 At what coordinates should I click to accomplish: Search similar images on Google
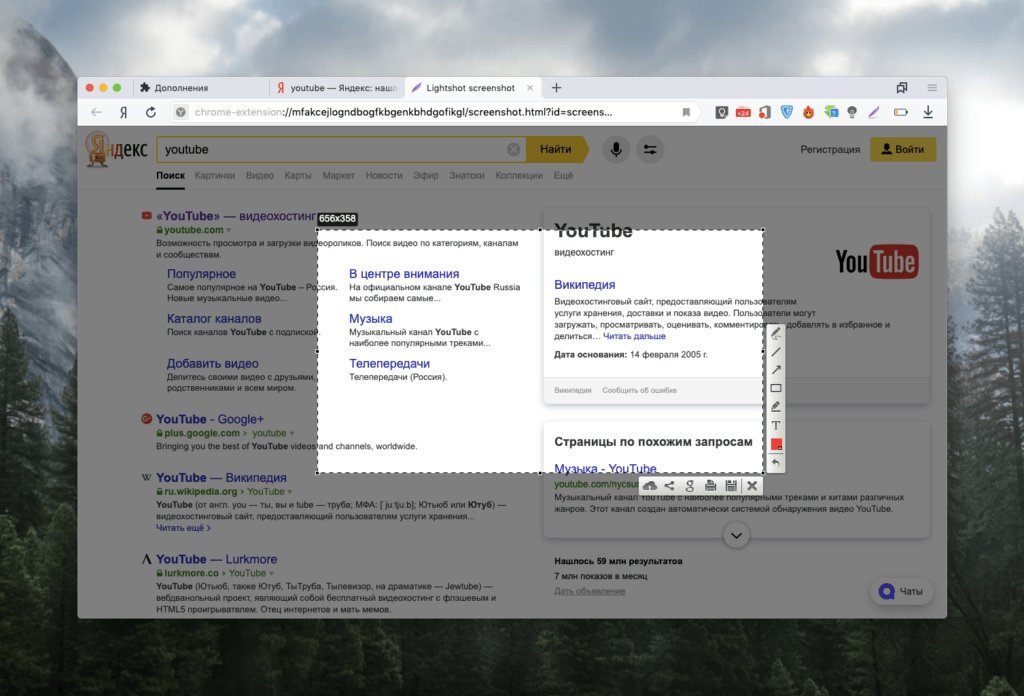tap(690, 486)
